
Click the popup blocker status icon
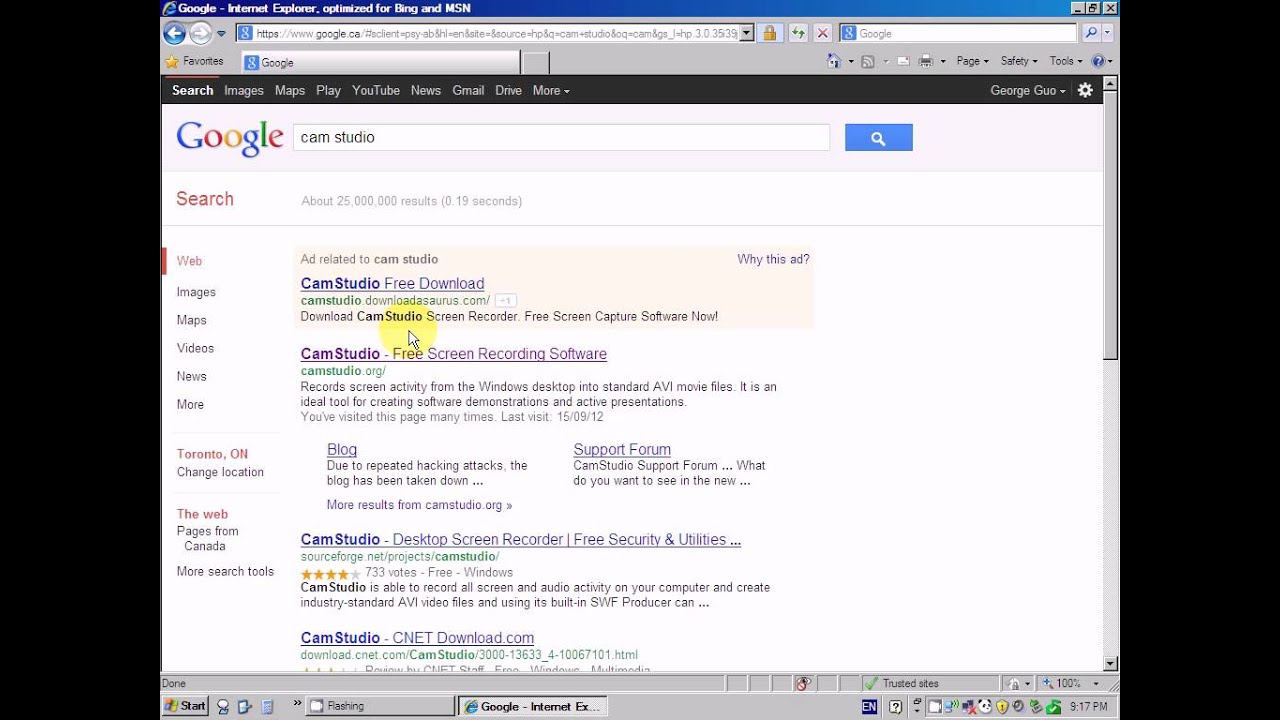tap(802, 684)
